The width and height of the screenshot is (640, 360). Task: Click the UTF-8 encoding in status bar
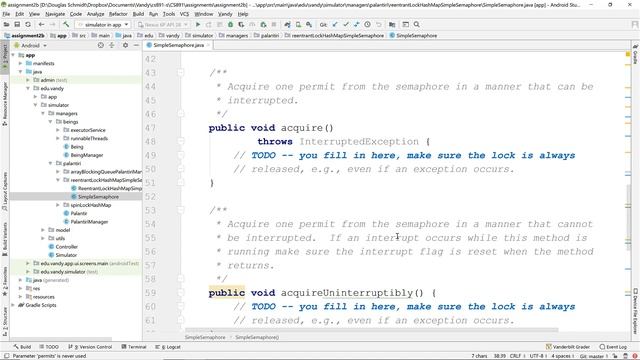pos(536,356)
